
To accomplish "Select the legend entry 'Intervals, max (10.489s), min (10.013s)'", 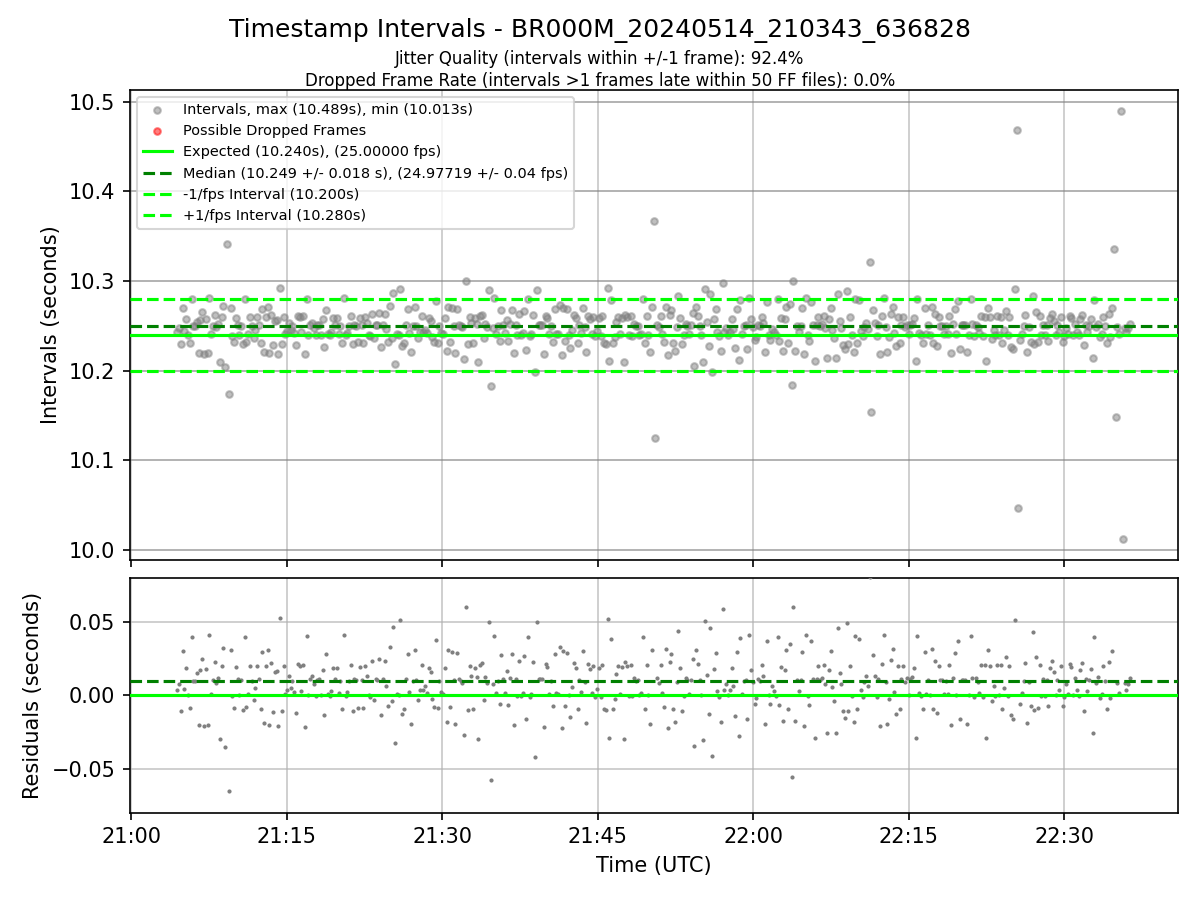I will tap(328, 109).
